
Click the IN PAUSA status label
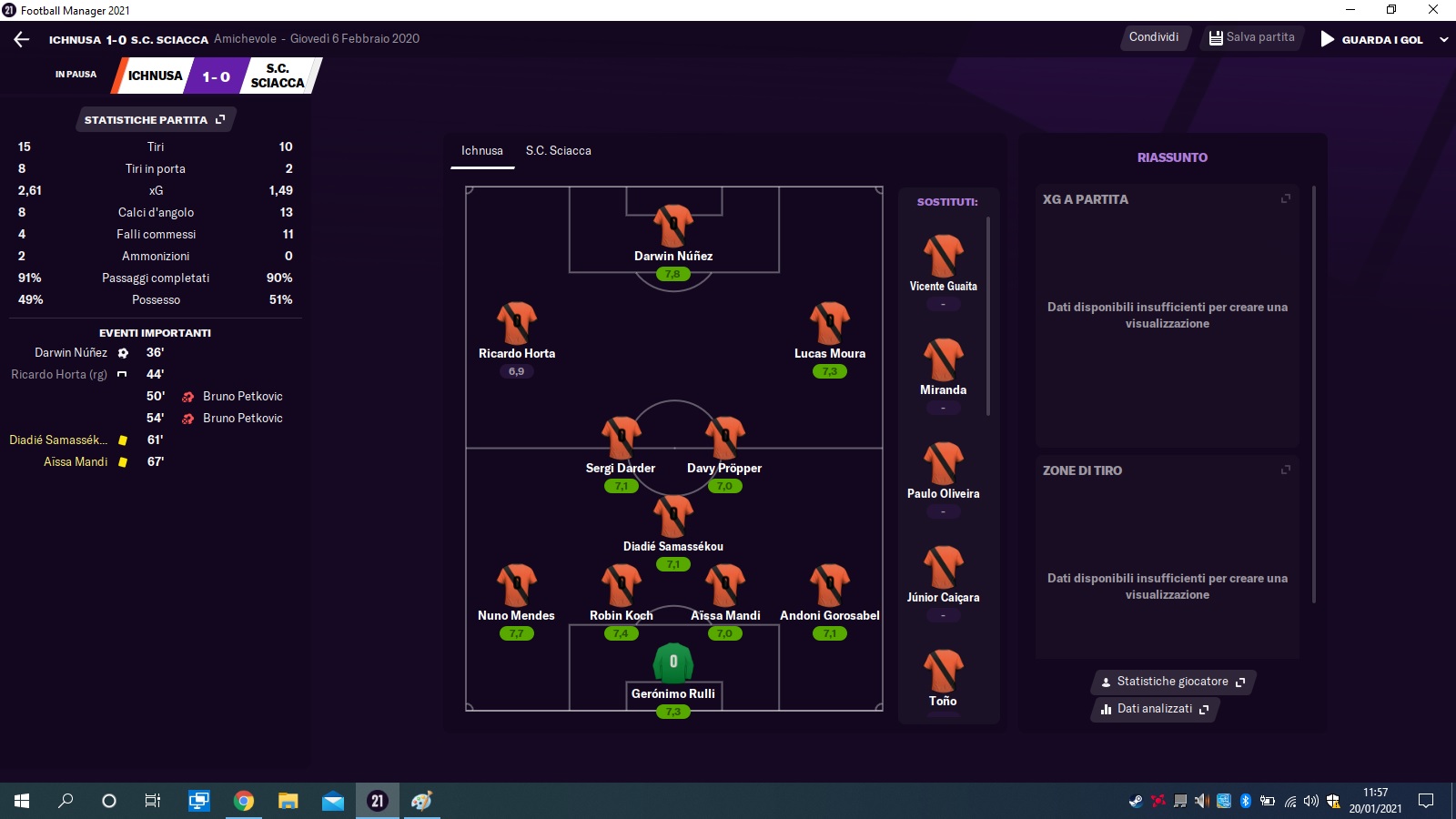tap(76, 75)
